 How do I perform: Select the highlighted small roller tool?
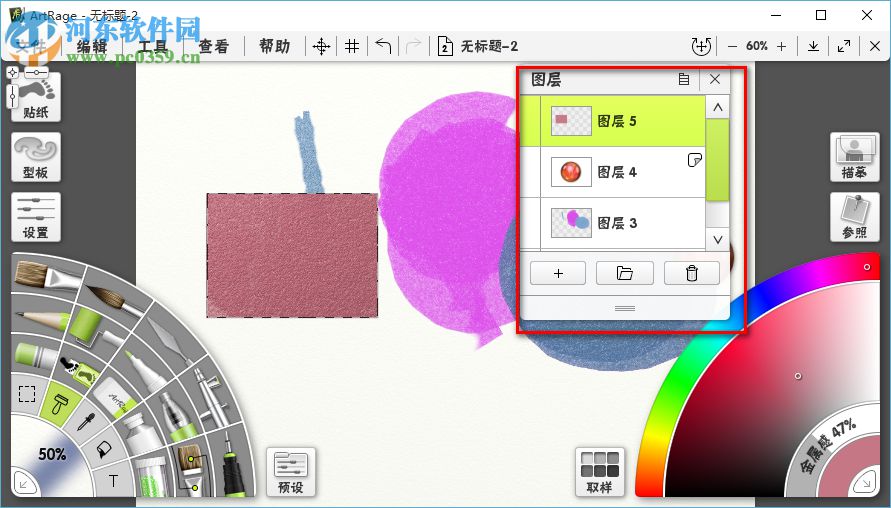click(x=59, y=405)
